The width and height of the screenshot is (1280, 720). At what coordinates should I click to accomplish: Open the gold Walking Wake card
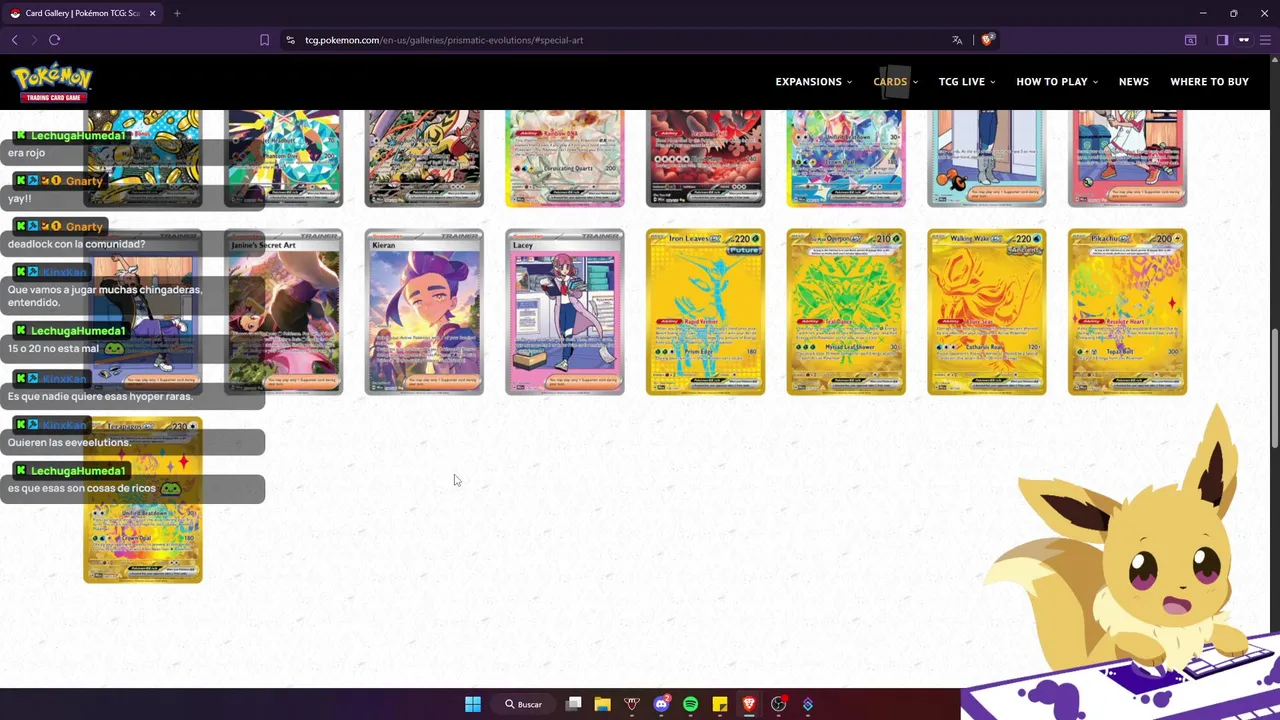[987, 312]
